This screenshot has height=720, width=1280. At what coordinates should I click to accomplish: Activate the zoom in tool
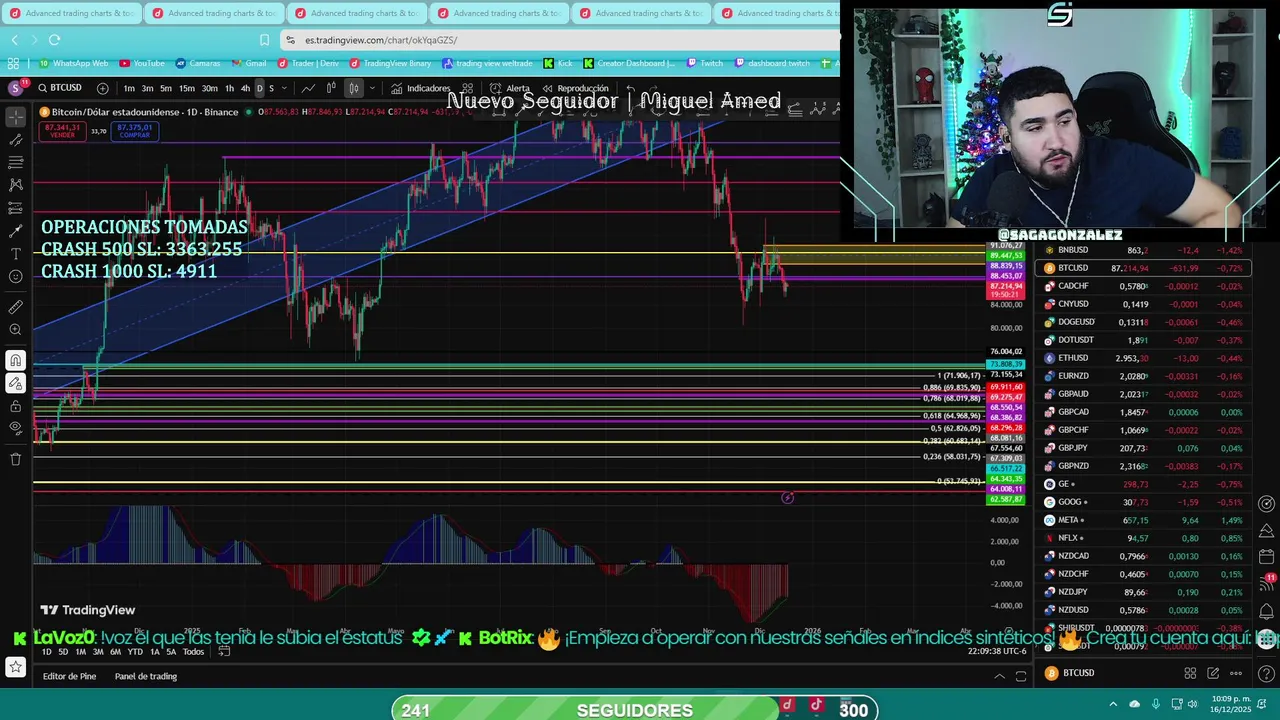tap(15, 330)
